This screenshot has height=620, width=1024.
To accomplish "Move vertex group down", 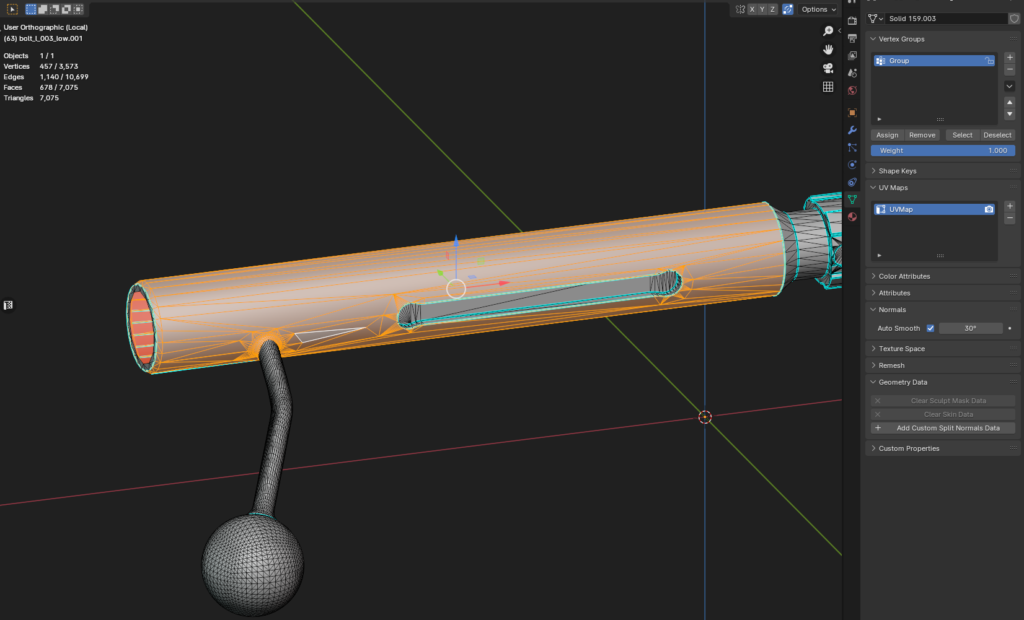I will [1010, 114].
